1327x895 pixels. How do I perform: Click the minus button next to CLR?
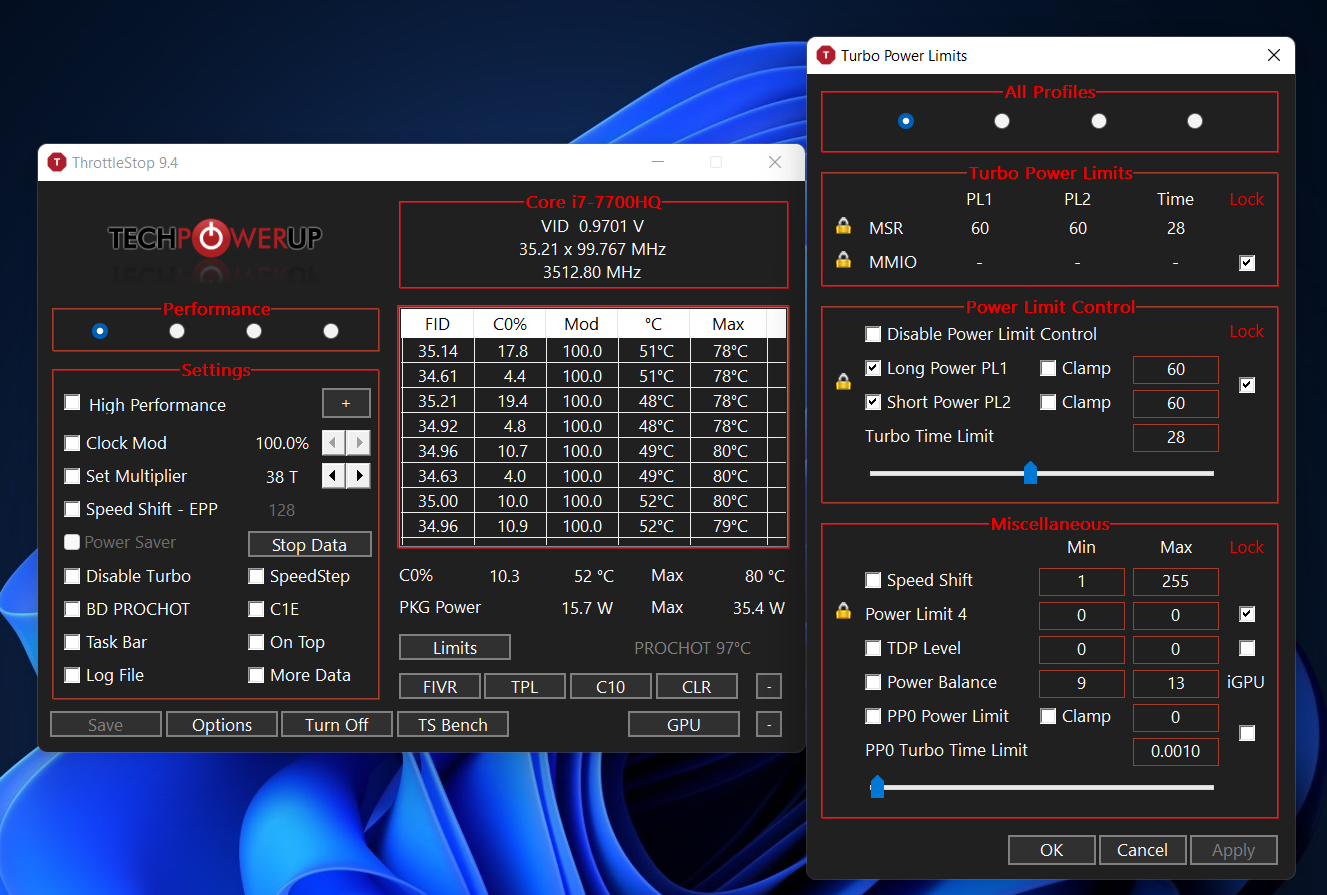point(768,686)
